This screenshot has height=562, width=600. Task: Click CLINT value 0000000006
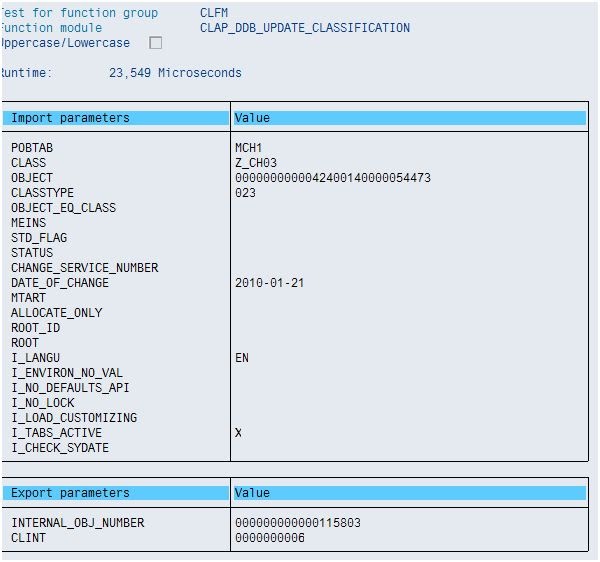tap(270, 538)
